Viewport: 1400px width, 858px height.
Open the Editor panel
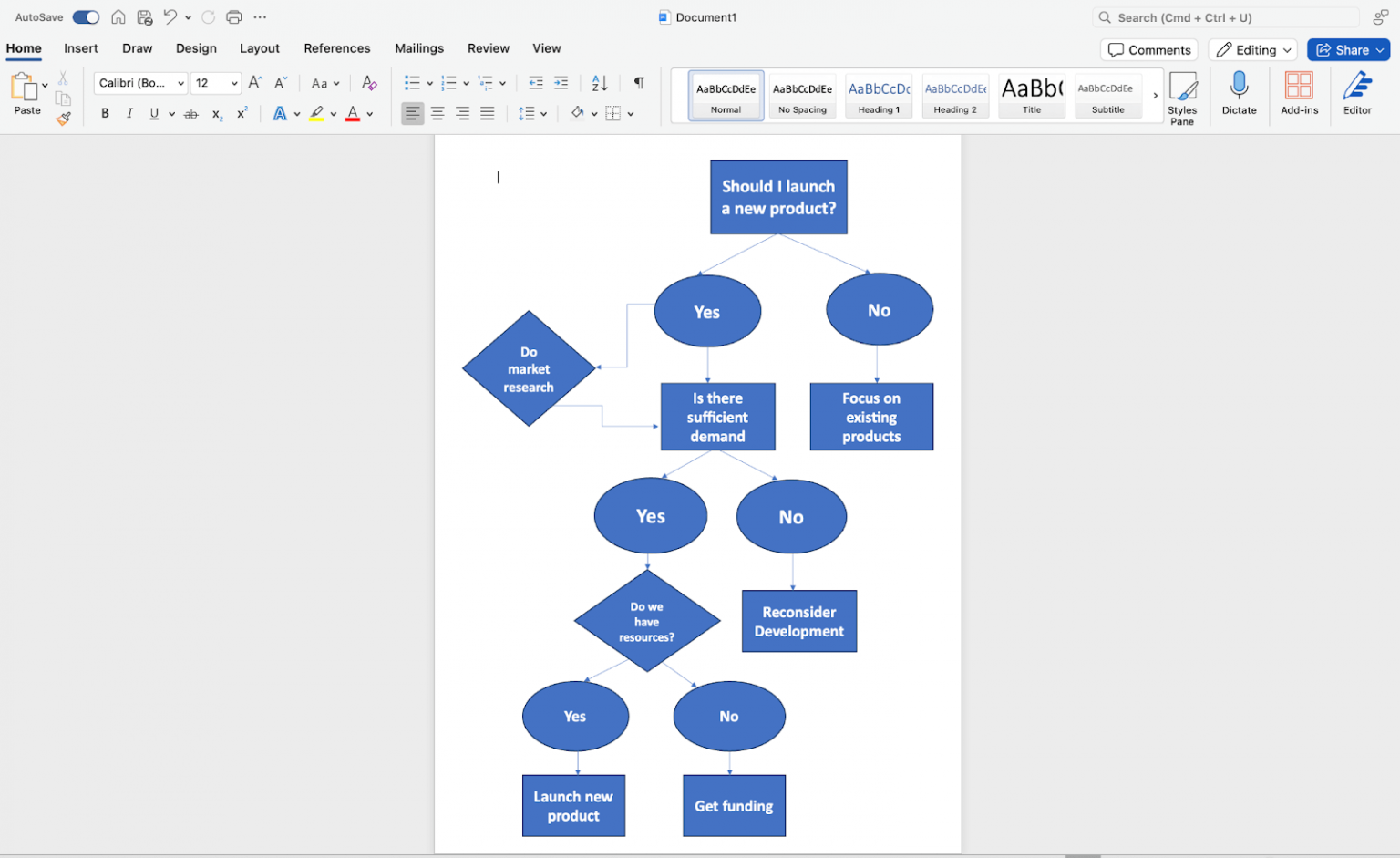[1356, 95]
